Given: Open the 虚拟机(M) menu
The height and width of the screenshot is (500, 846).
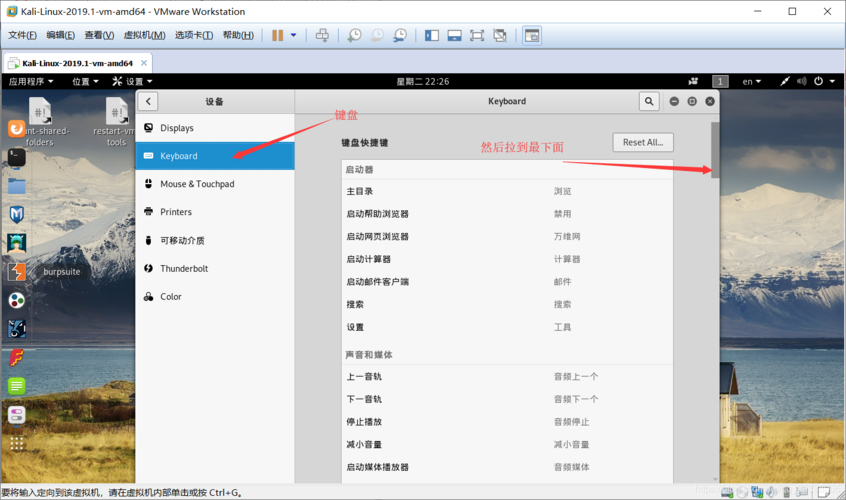Looking at the screenshot, I should [144, 35].
